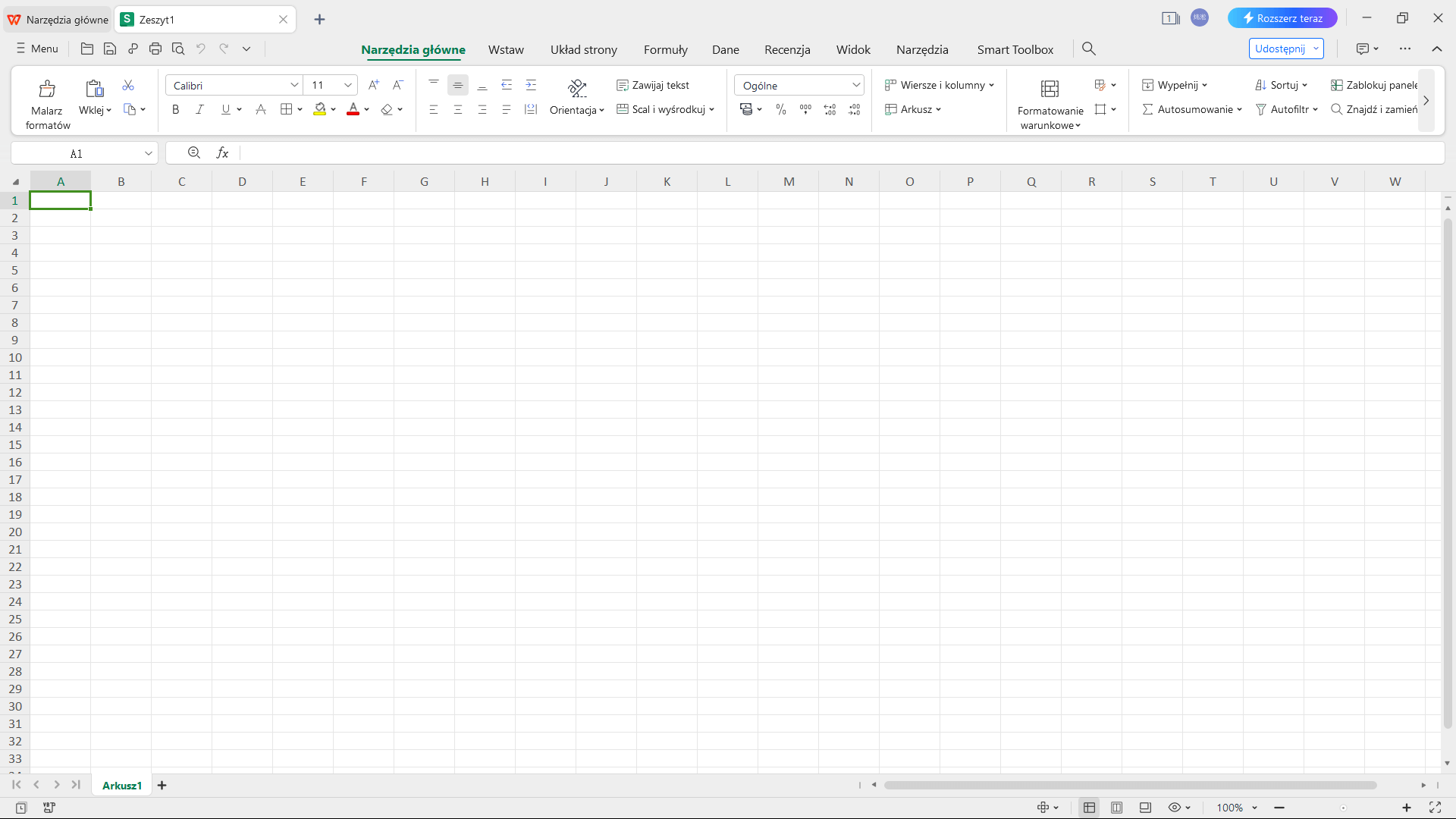1456x819 pixels.
Task: Activate center text alignment
Action: coord(458,109)
